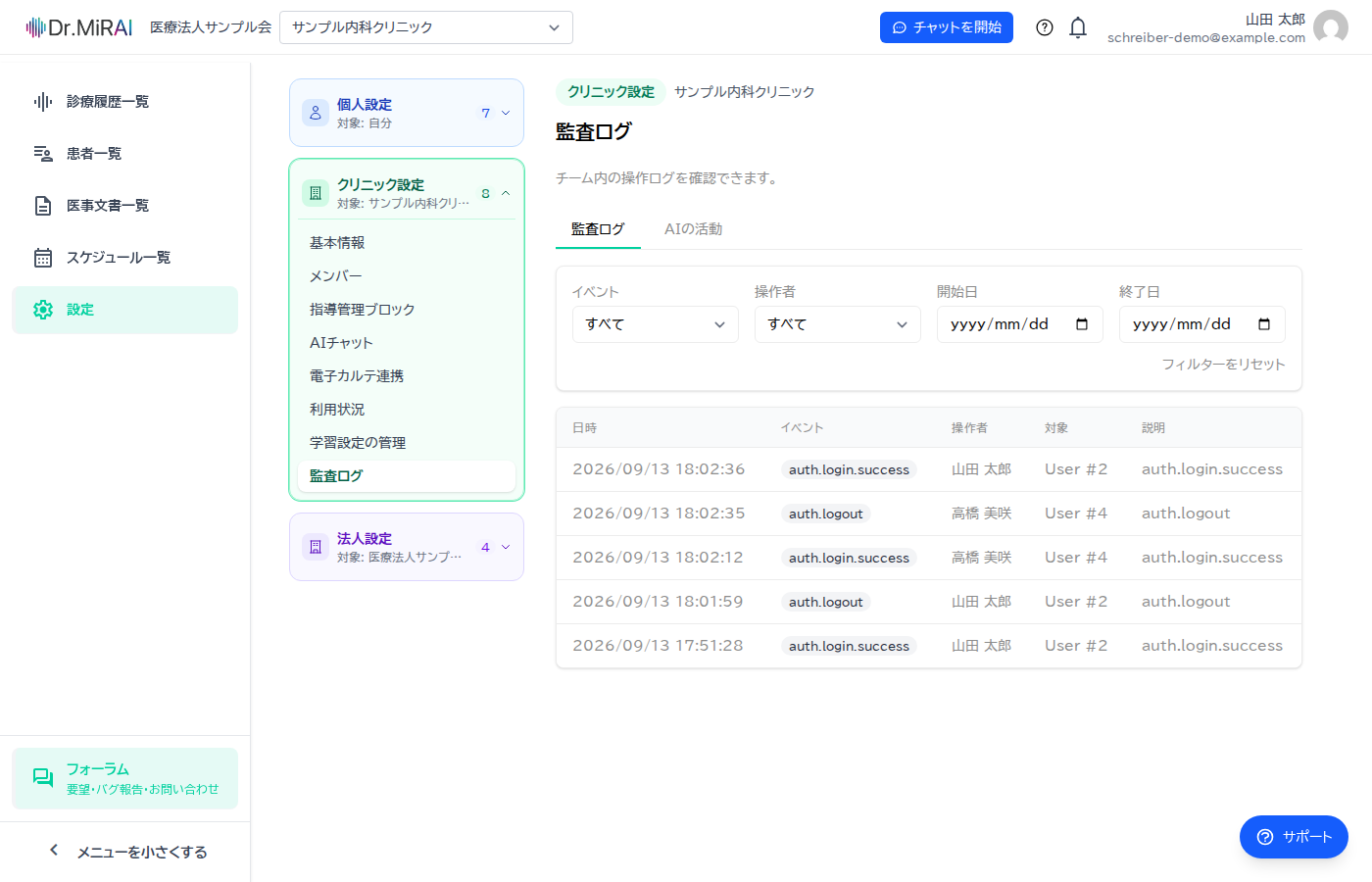This screenshot has width=1372, height=882.
Task: Open 学習設定の管理 settings page
Action: point(407,443)
